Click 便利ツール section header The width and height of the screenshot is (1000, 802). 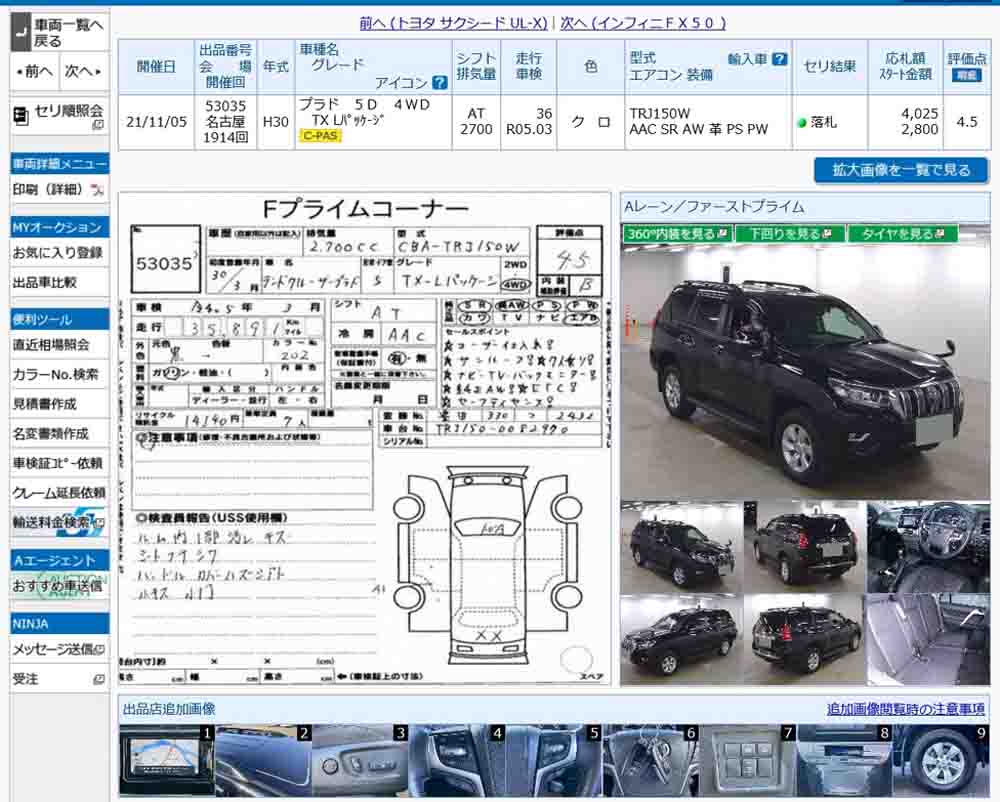click(x=60, y=319)
